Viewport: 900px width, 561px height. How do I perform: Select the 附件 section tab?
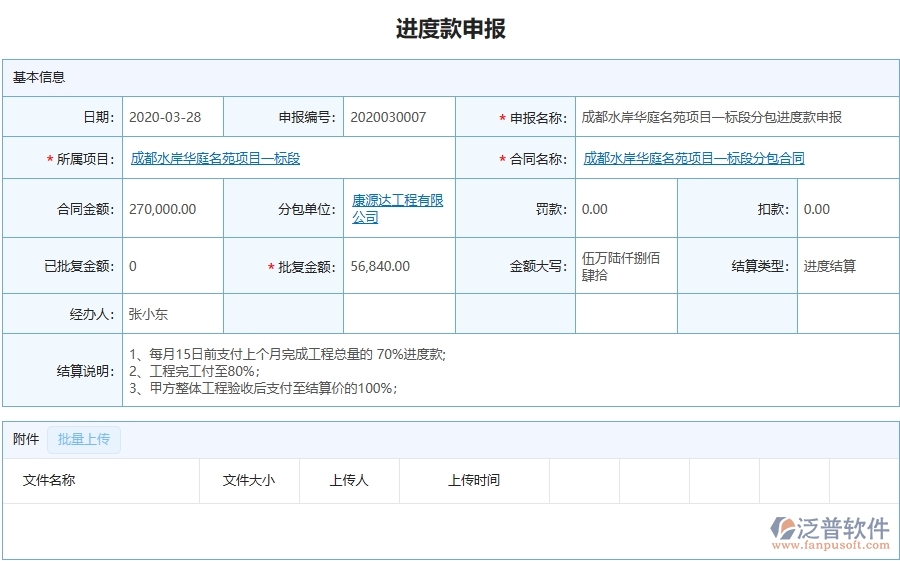tap(26, 439)
